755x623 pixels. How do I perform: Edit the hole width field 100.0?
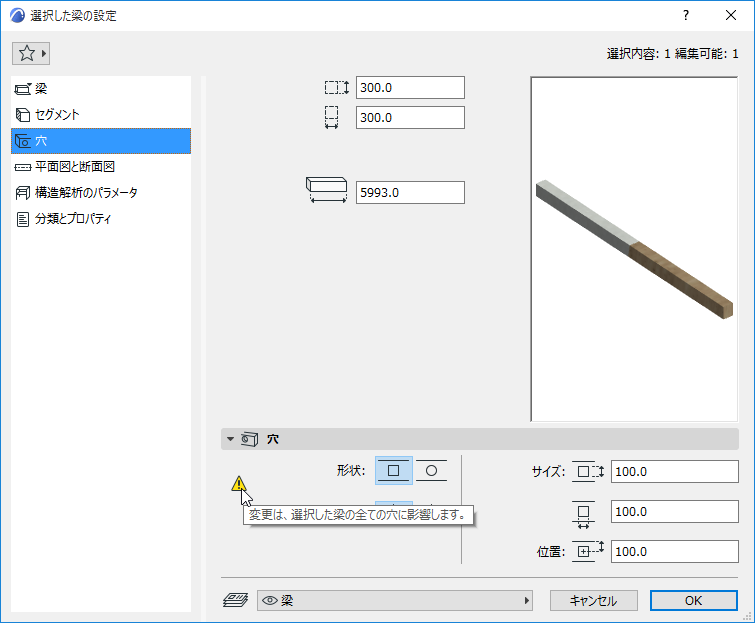[675, 511]
